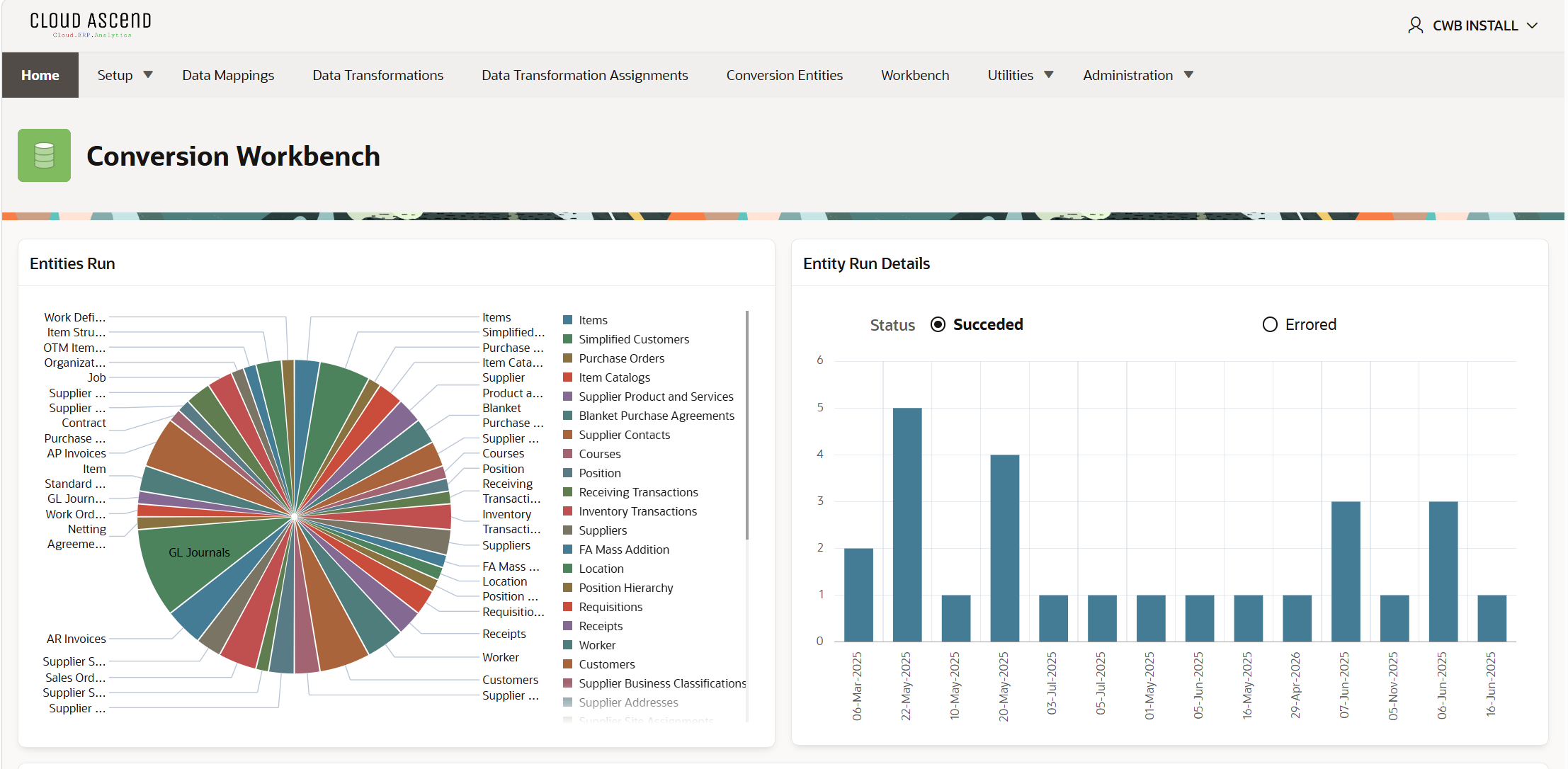The height and width of the screenshot is (769, 1568).
Task: Open Data Transformations in the nav bar
Action: [378, 75]
